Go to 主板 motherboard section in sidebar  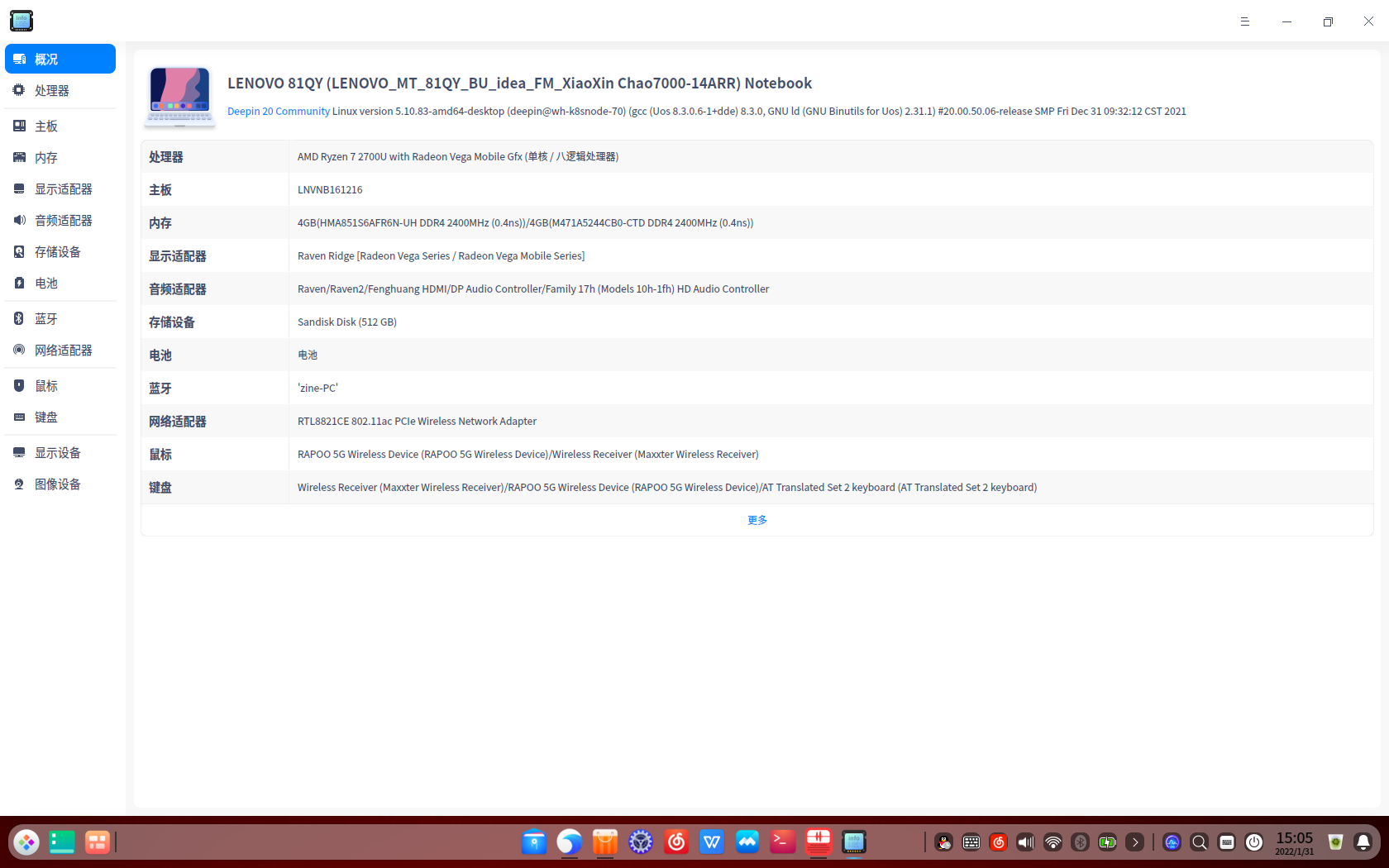60,126
